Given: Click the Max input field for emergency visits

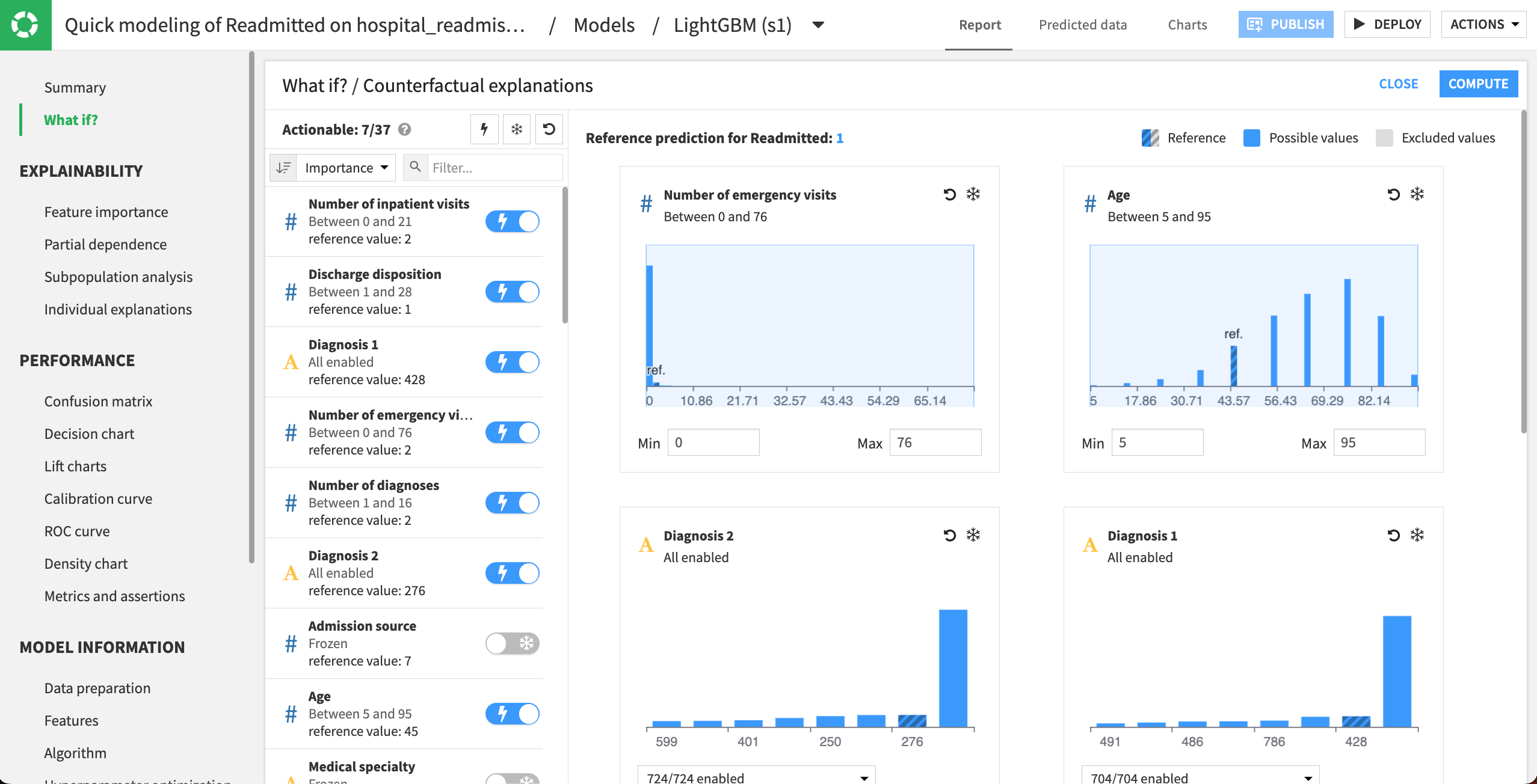Looking at the screenshot, I should pyautogui.click(x=935, y=442).
